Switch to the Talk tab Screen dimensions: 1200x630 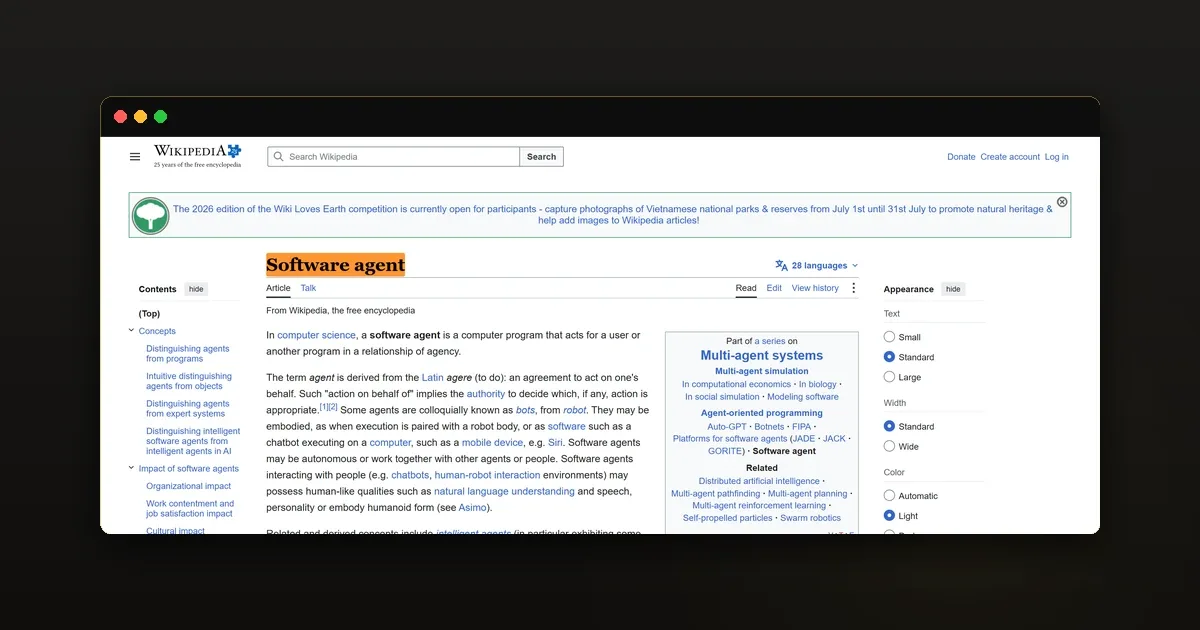coord(308,288)
